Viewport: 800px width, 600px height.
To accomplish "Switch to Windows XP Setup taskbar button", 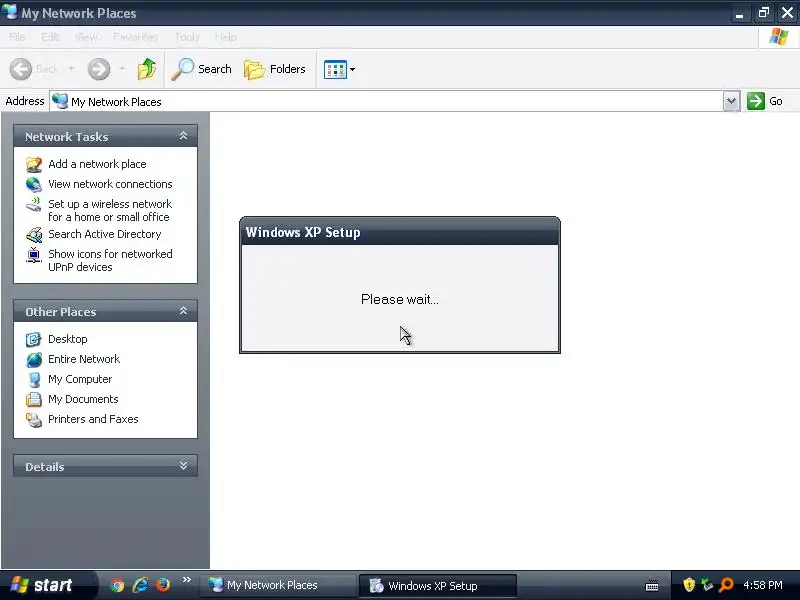I will click(x=438, y=585).
